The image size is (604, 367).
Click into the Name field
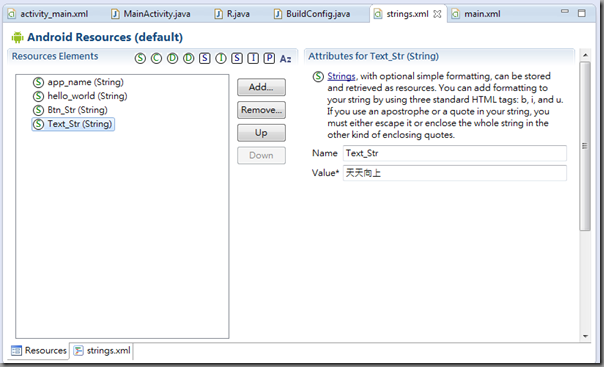click(455, 153)
